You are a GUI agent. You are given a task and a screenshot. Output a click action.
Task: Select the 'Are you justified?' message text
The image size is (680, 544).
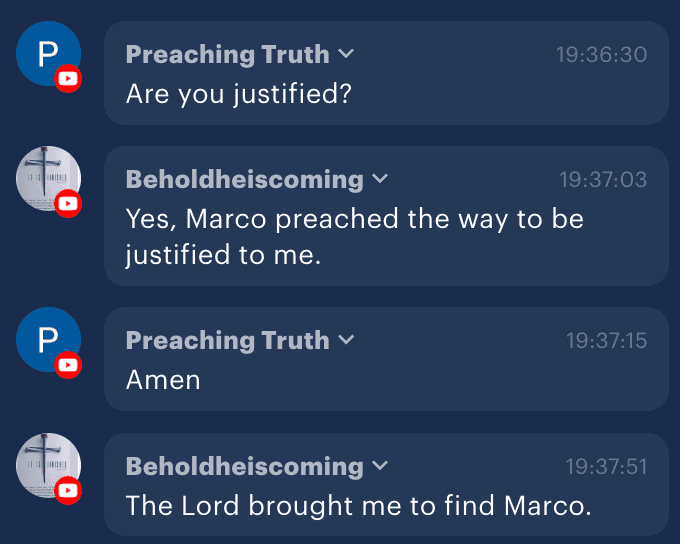tap(239, 94)
